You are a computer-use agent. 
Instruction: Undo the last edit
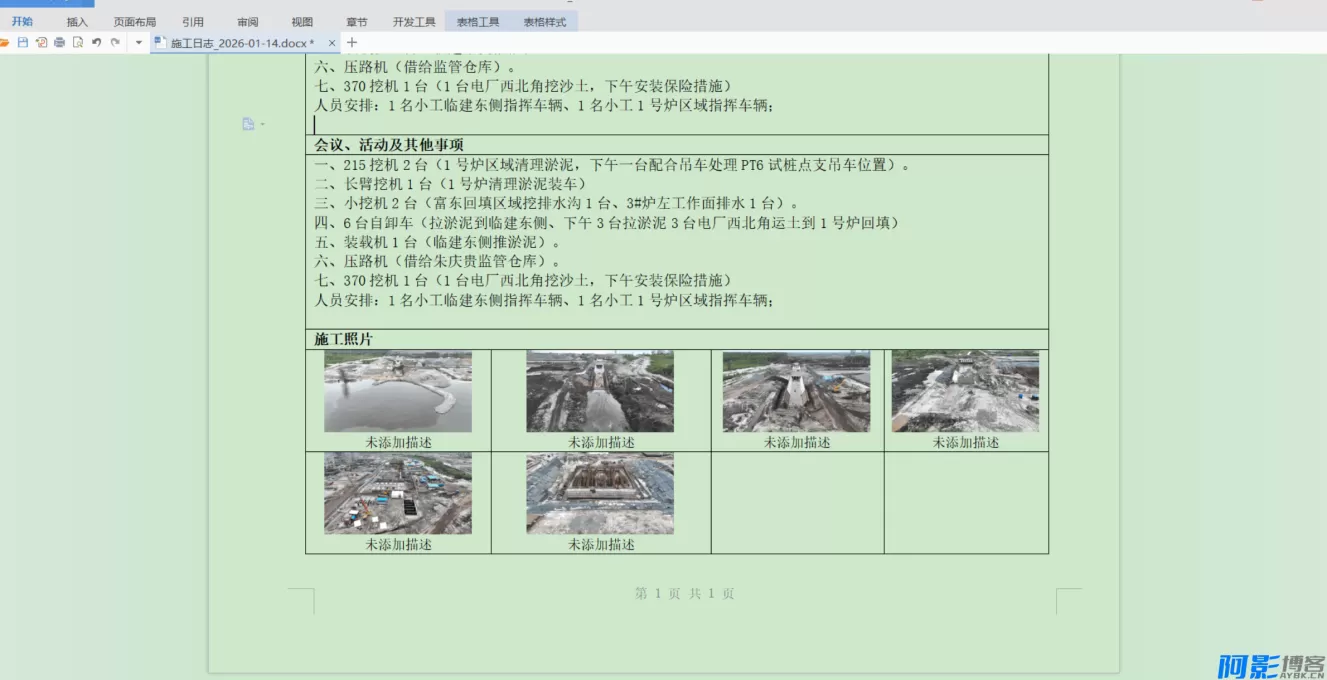96,42
